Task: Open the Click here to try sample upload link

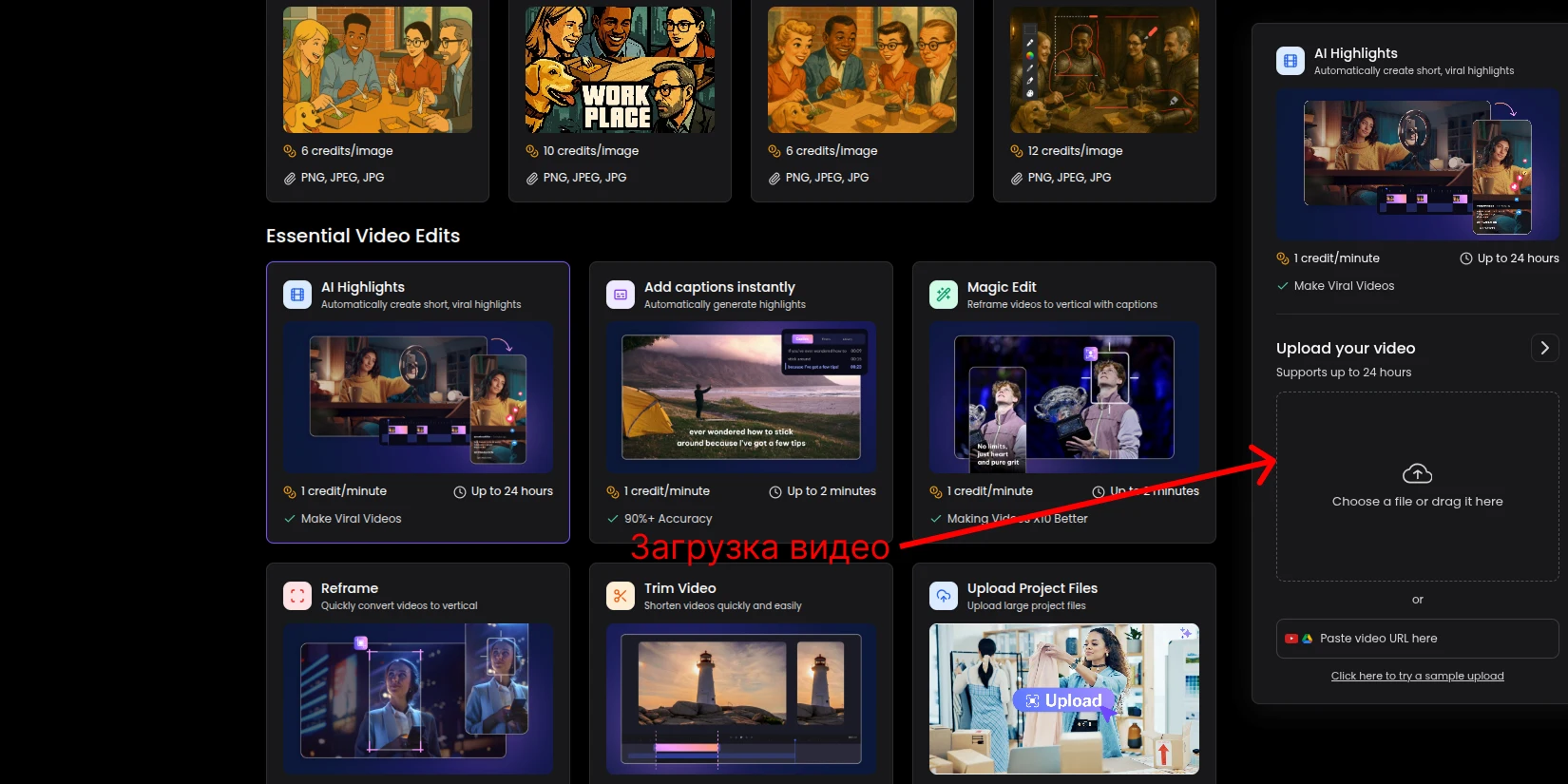Action: coord(1417,676)
